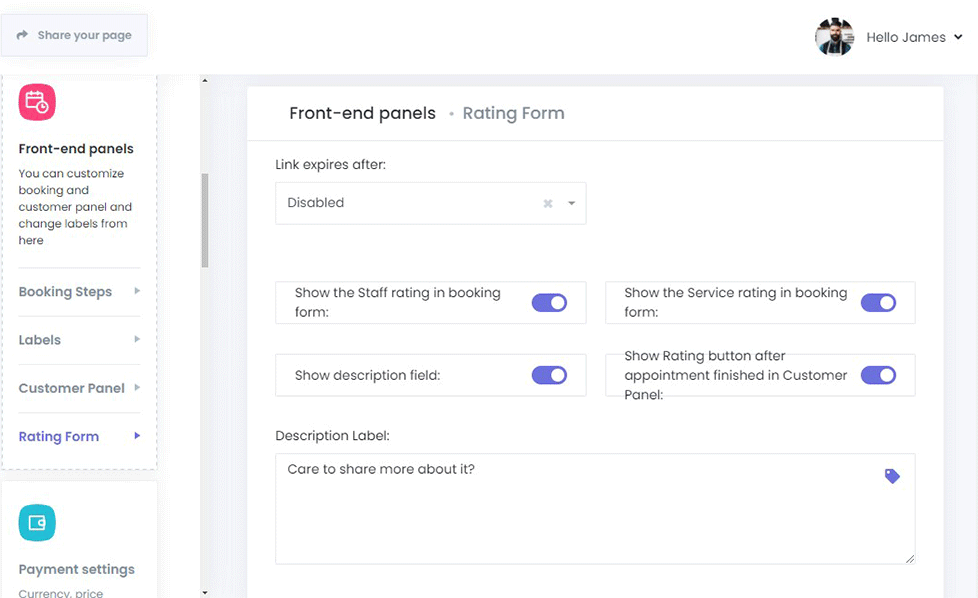This screenshot has height=598, width=978.
Task: Open the Hello James user menu
Action: click(914, 37)
